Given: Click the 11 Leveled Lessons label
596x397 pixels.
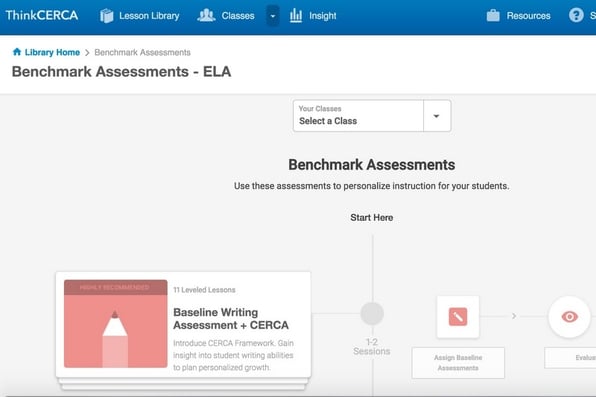Looking at the screenshot, I should coord(204,290).
